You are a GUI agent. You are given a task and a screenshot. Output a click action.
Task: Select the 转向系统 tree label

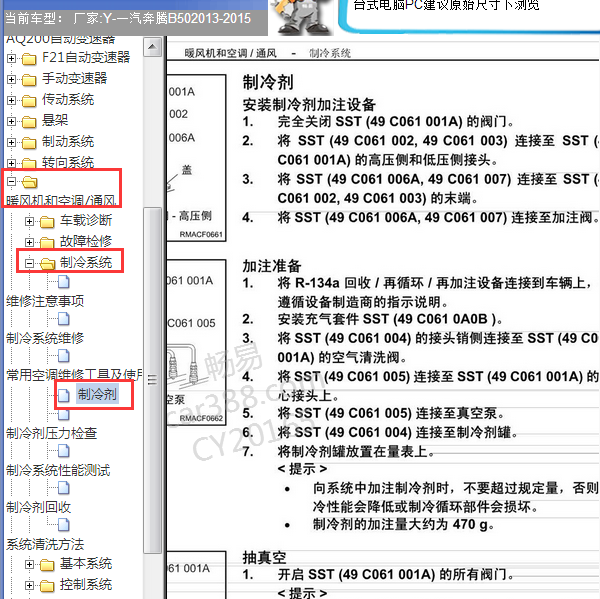[68, 163]
